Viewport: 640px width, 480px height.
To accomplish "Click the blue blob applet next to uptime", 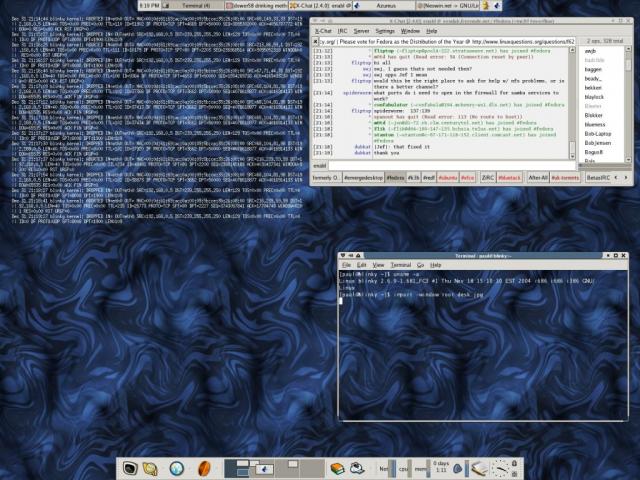I will click(x=458, y=469).
